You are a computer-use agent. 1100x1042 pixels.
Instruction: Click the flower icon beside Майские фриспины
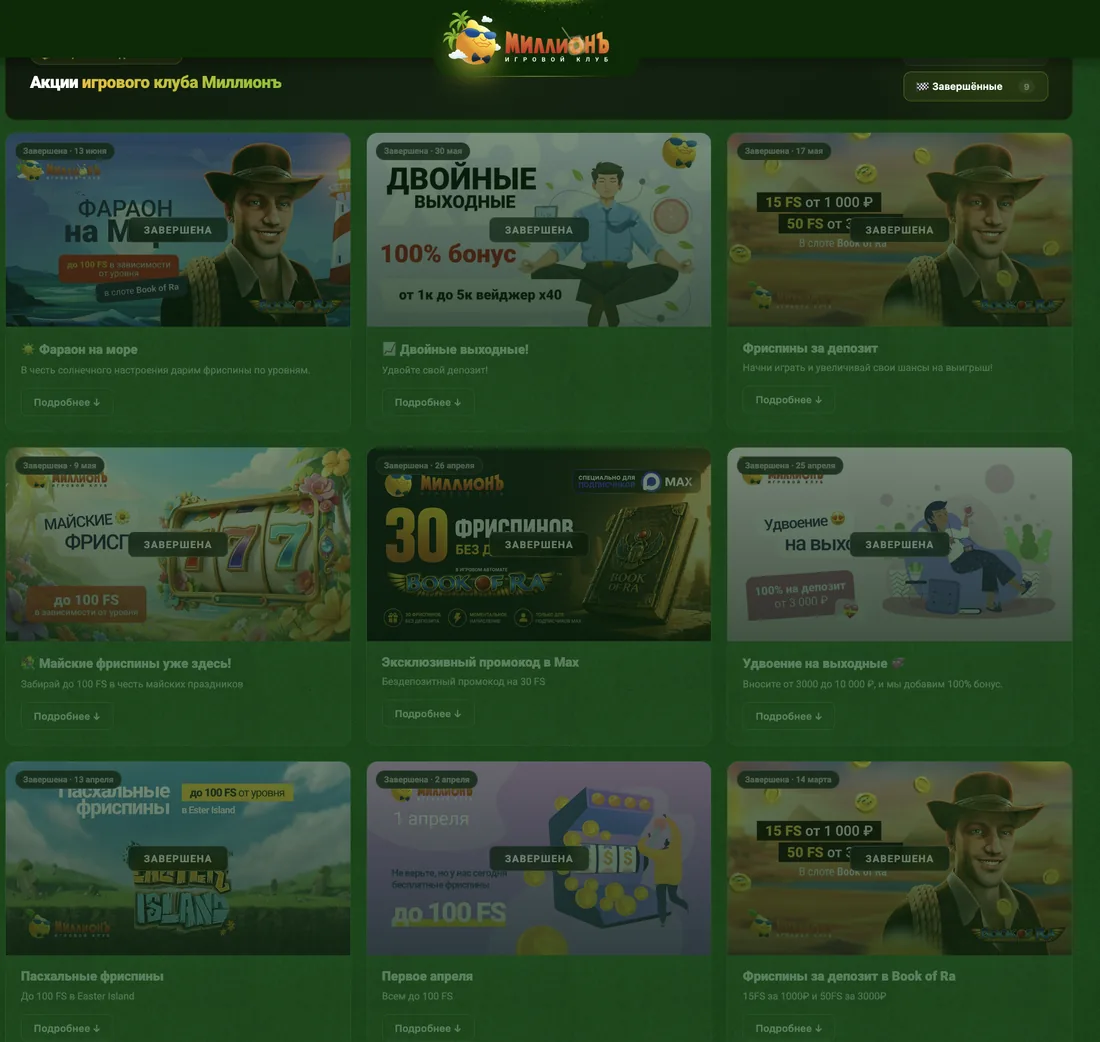(28, 662)
